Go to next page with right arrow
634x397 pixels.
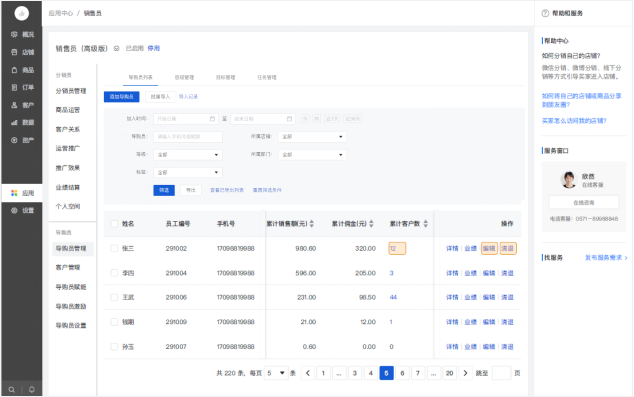[465, 373]
